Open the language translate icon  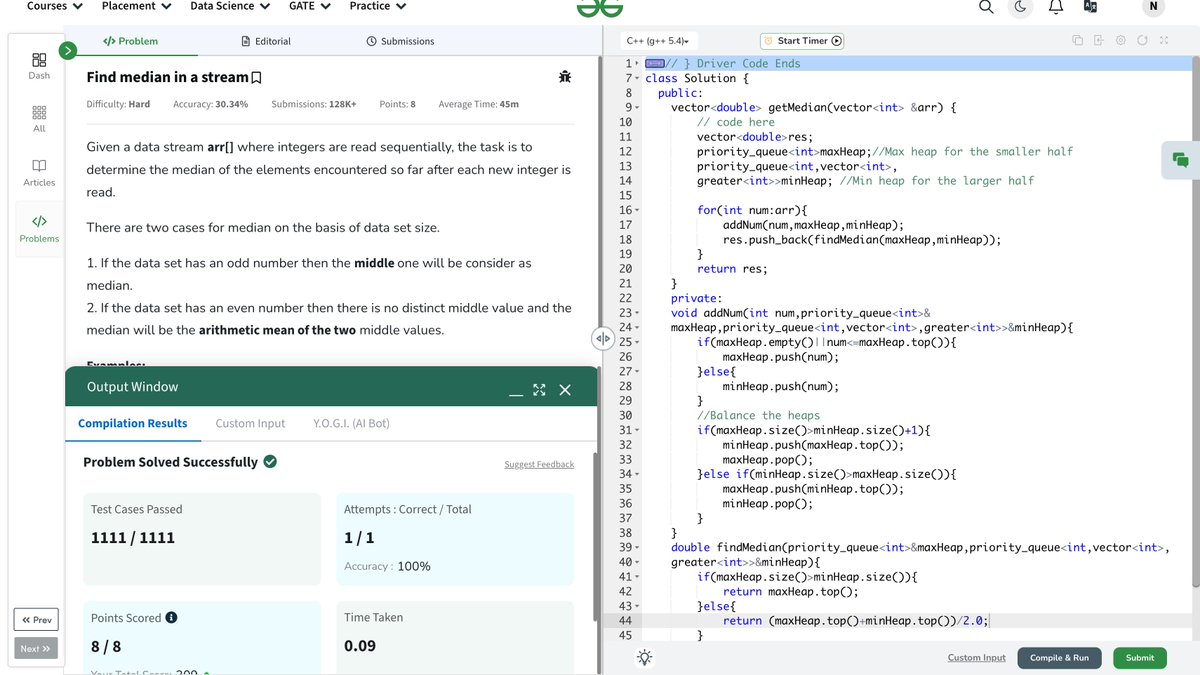pos(1090,7)
